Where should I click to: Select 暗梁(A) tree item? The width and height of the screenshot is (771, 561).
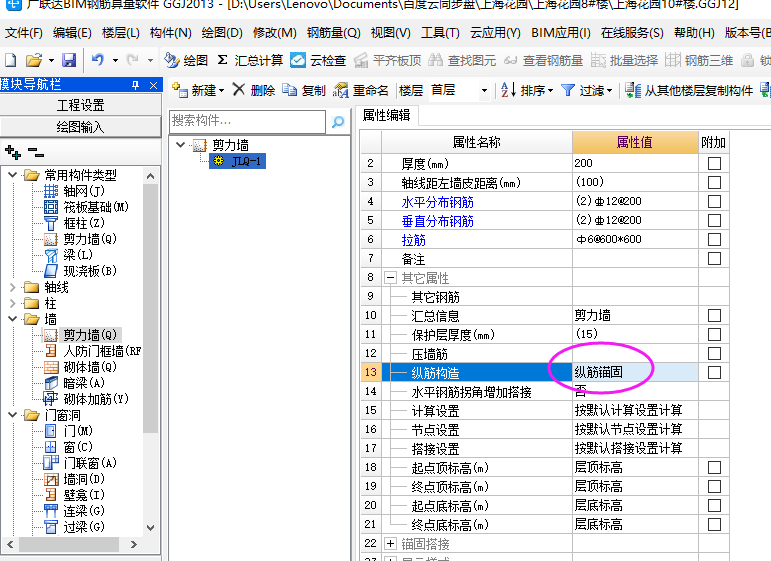(x=74, y=383)
